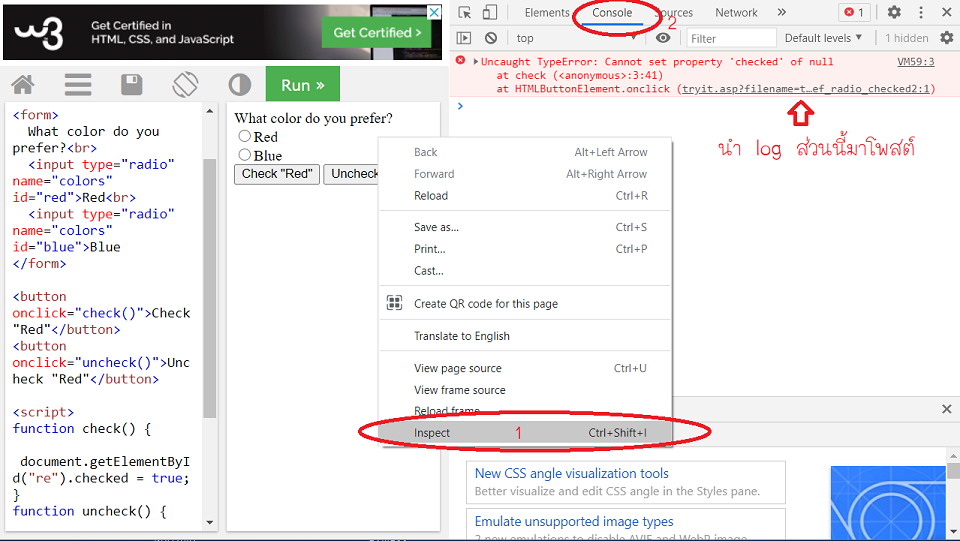Toggle the live expression eye icon
The width and height of the screenshot is (960, 541).
click(x=663, y=38)
